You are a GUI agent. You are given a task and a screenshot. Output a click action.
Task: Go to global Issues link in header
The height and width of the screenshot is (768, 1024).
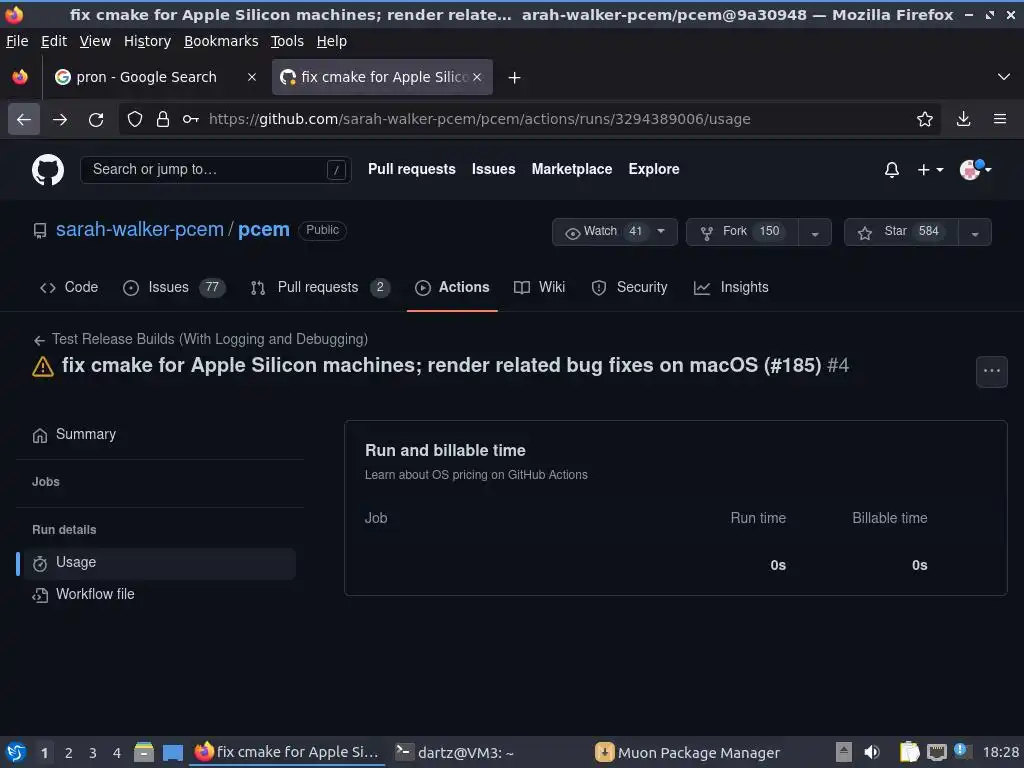[493, 169]
